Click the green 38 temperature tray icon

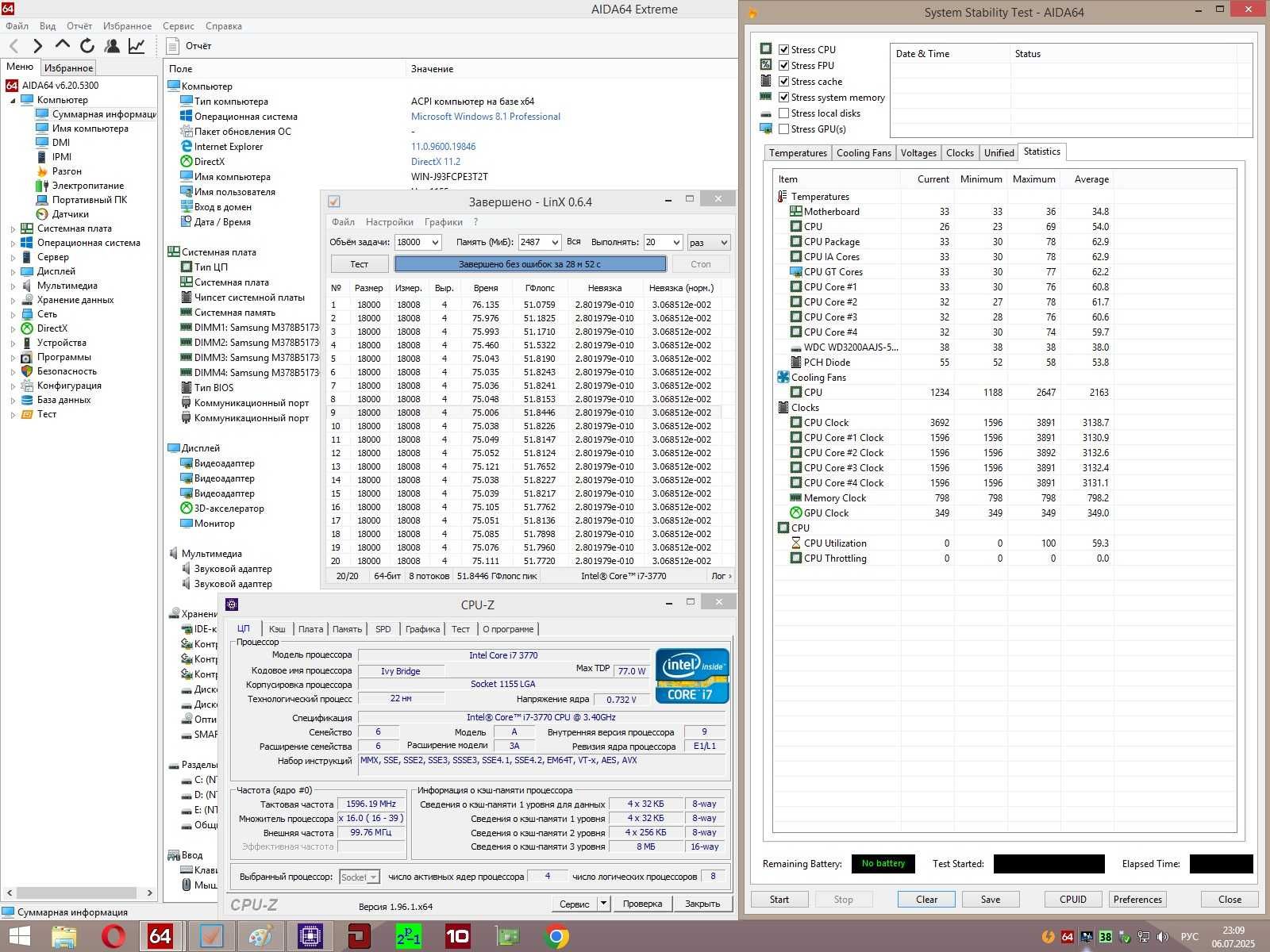tap(1105, 937)
